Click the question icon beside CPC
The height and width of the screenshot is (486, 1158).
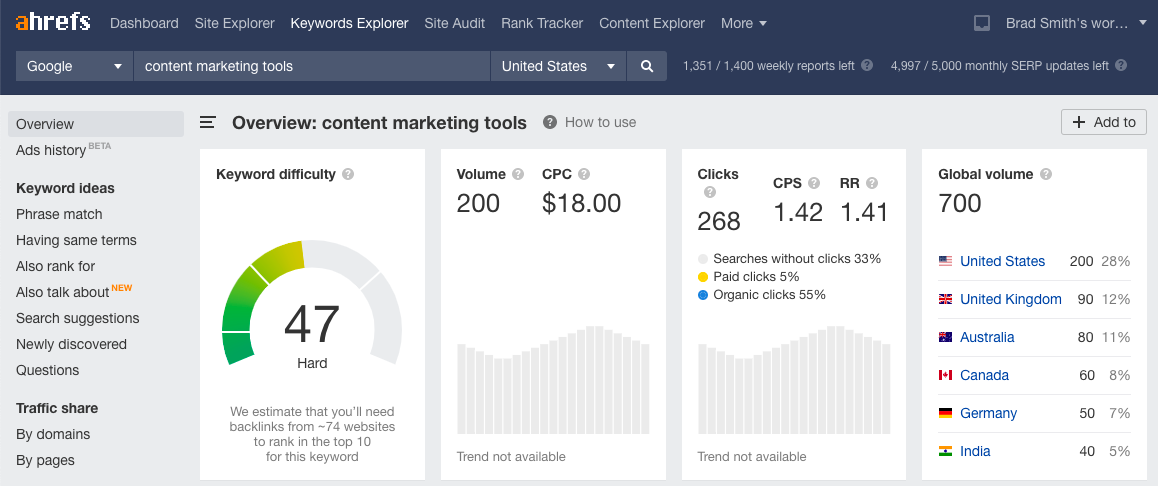tap(584, 174)
